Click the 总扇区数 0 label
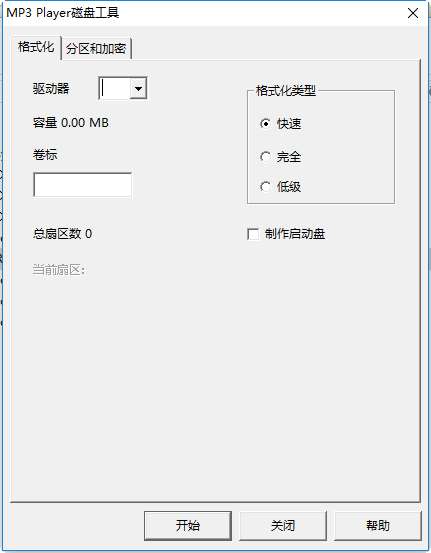Viewport: 431px width, 553px height. coord(62,233)
